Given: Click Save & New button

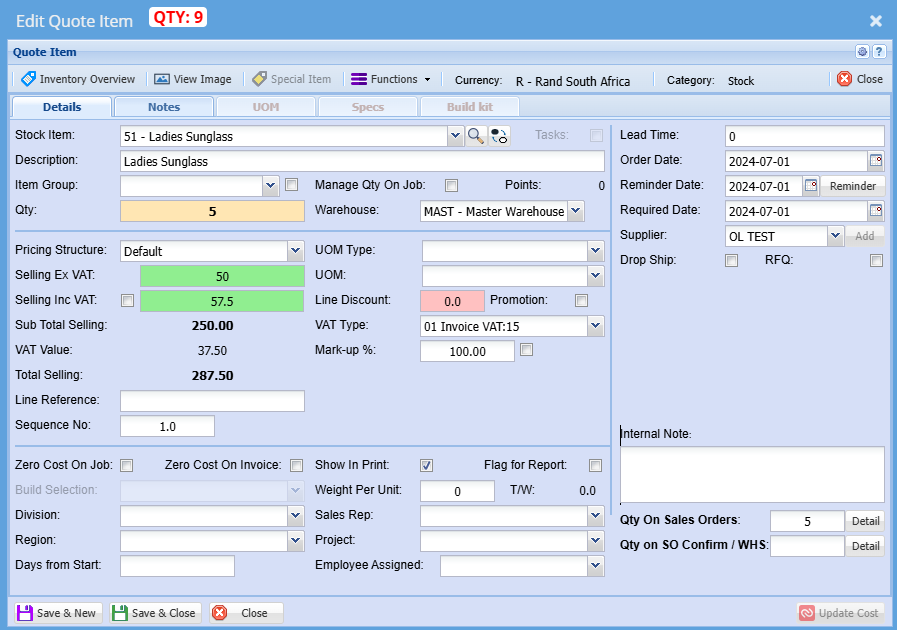Looking at the screenshot, I should (56, 613).
